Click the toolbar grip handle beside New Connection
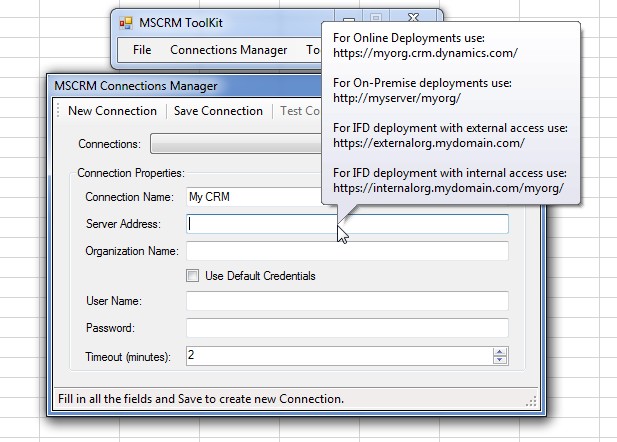Viewport: 617px width, 442px height. coord(60,111)
